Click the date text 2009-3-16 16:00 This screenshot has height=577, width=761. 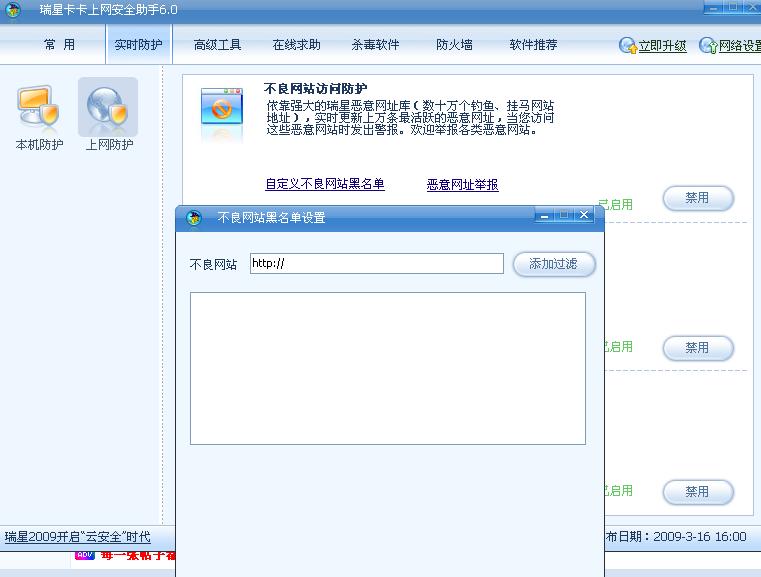click(699, 536)
